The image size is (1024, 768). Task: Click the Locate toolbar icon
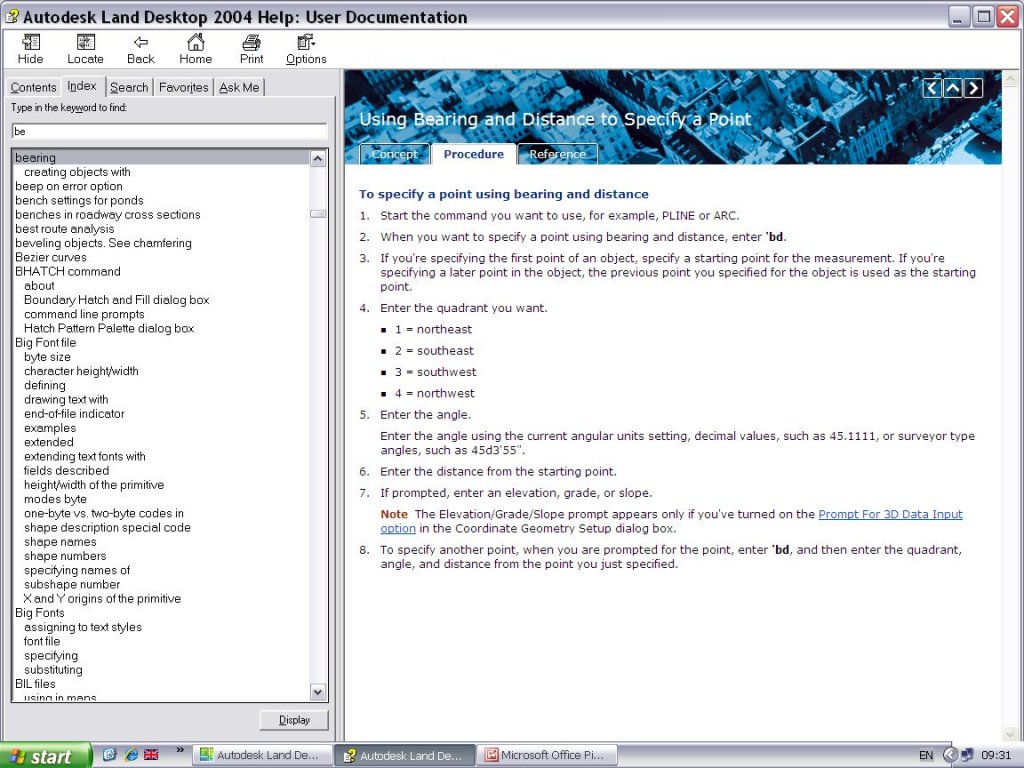coord(86,50)
